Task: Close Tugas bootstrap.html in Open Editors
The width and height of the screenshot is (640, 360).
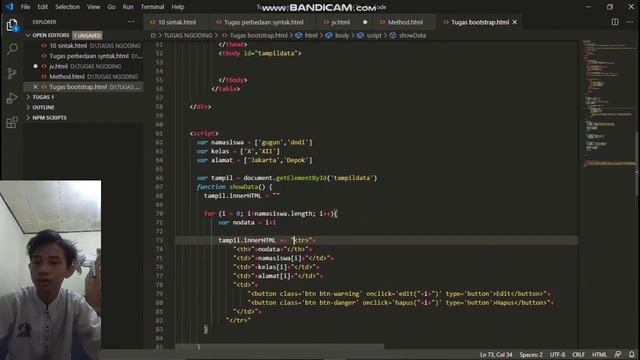Action: (x=35, y=87)
